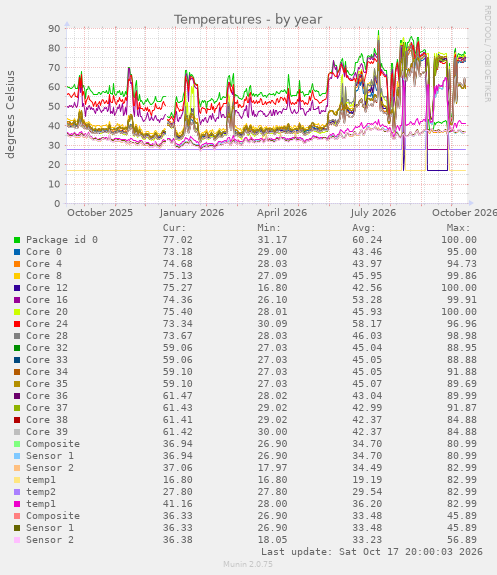Image resolution: width=497 pixels, height=575 pixels.
Task: Click the dark olive Sensor 1 swatch
Action: click(17, 528)
